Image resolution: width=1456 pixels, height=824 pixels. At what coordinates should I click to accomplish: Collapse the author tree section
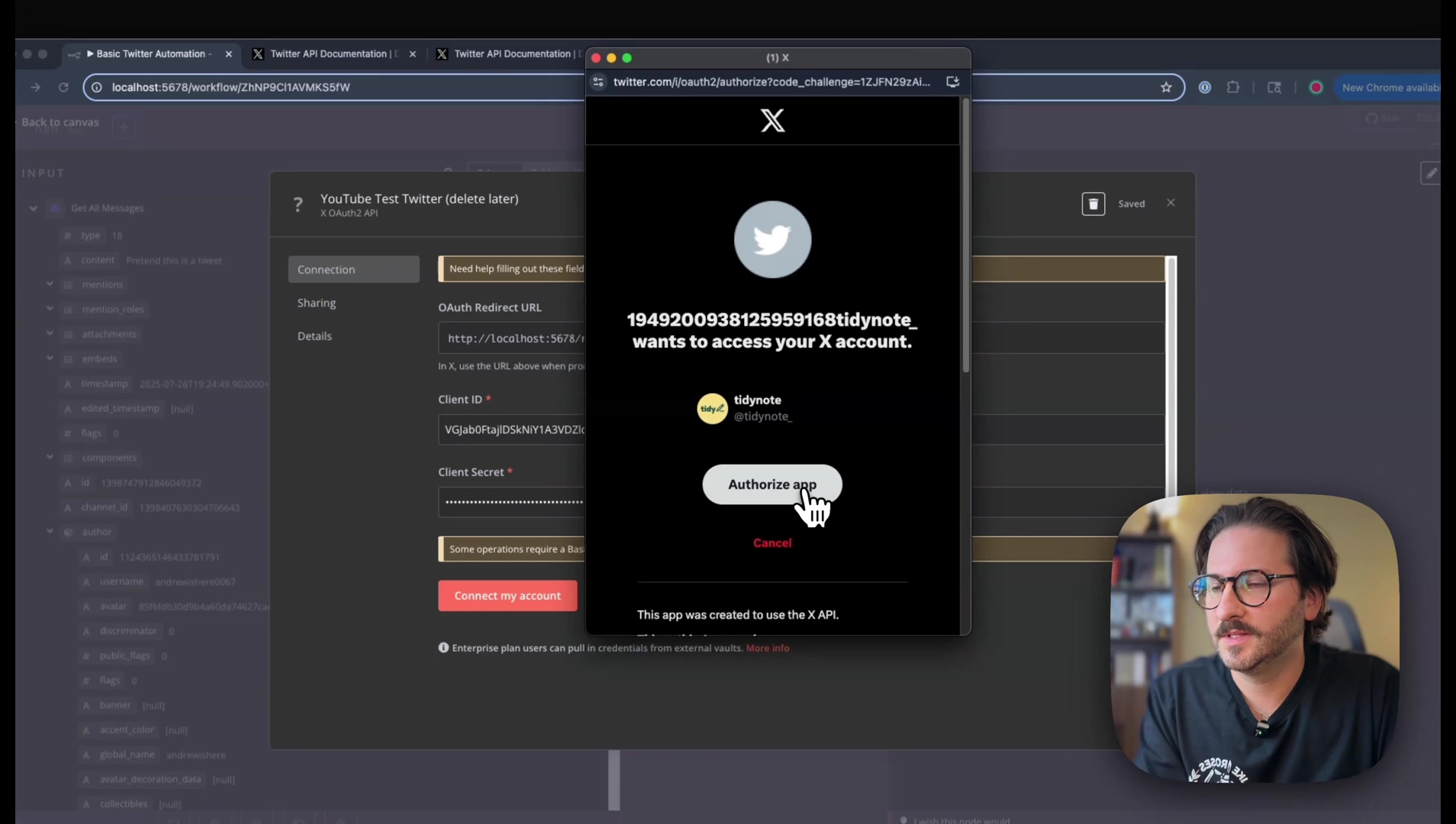point(50,532)
